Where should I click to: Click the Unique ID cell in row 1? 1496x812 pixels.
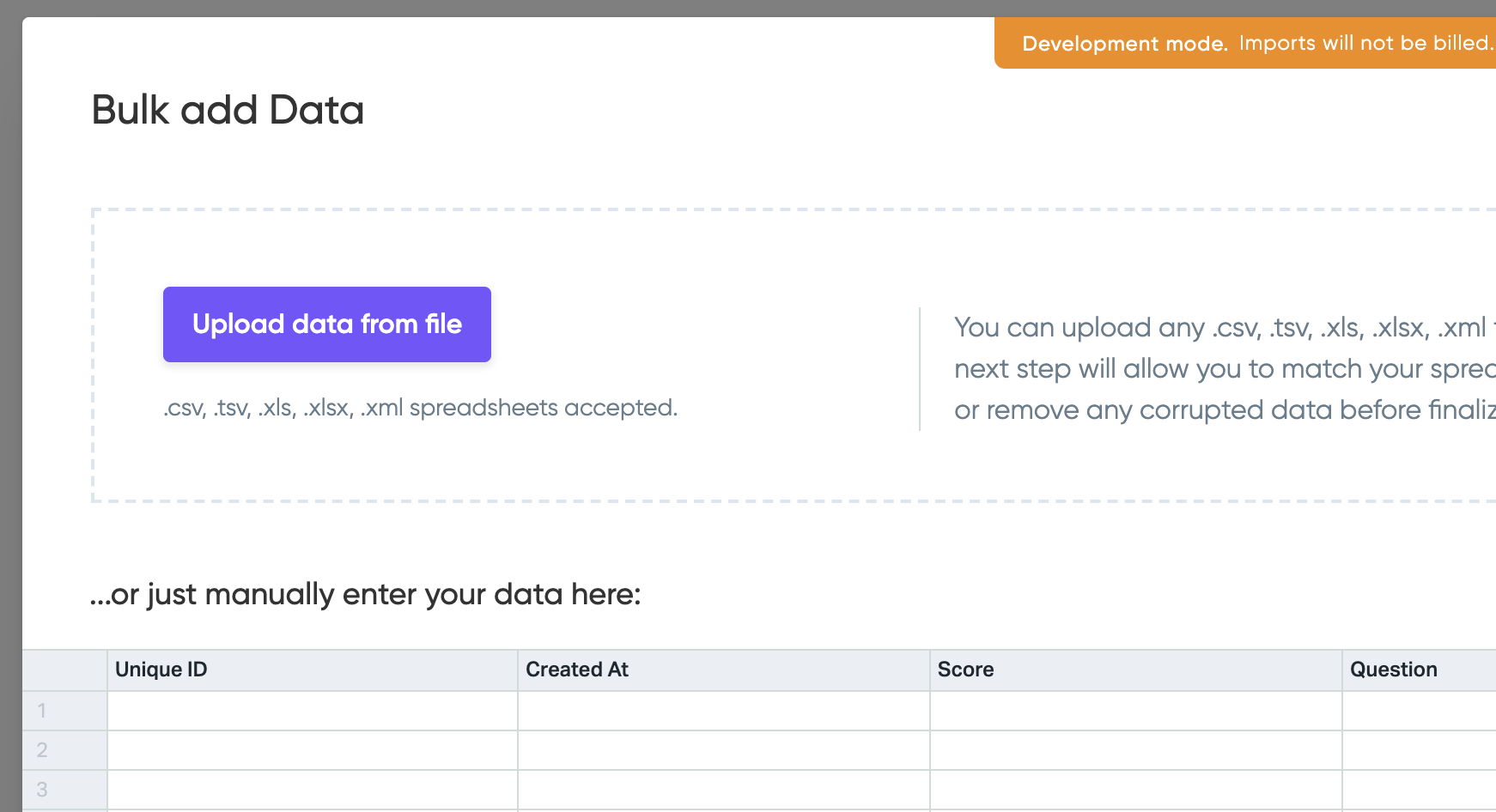point(313,711)
